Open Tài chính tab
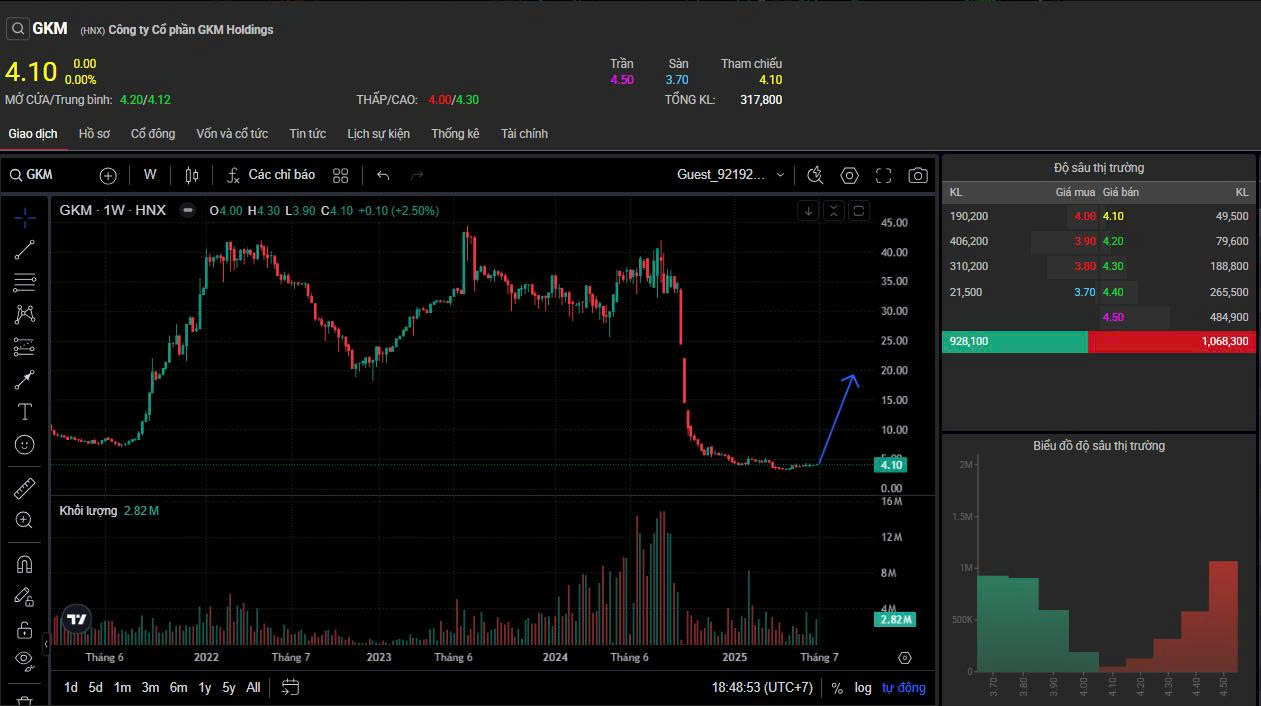 tap(524, 134)
